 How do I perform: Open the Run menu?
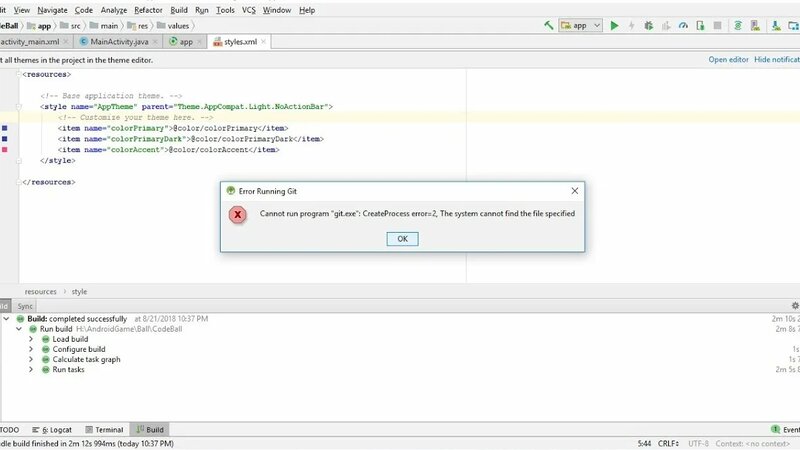coord(202,10)
